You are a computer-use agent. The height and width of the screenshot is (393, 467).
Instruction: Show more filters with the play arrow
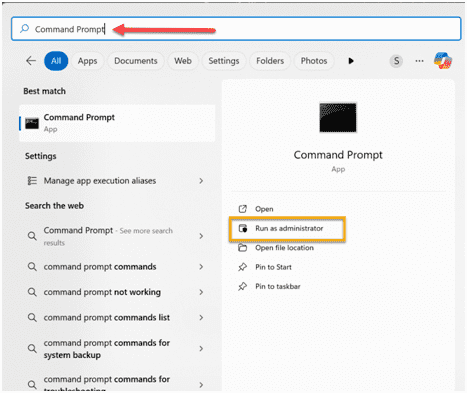[351, 61]
